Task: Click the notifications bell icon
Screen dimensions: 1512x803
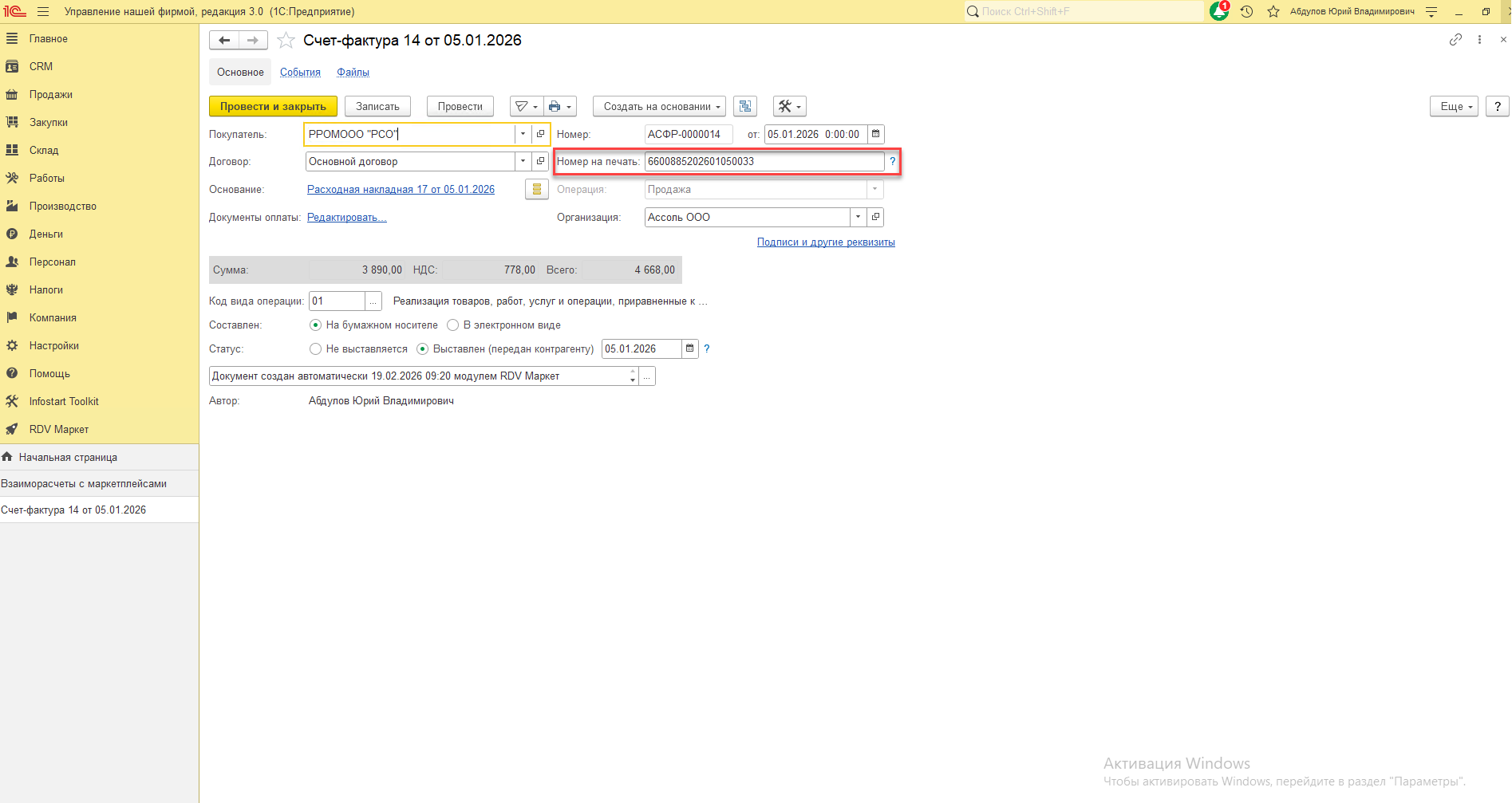Action: (1218, 11)
